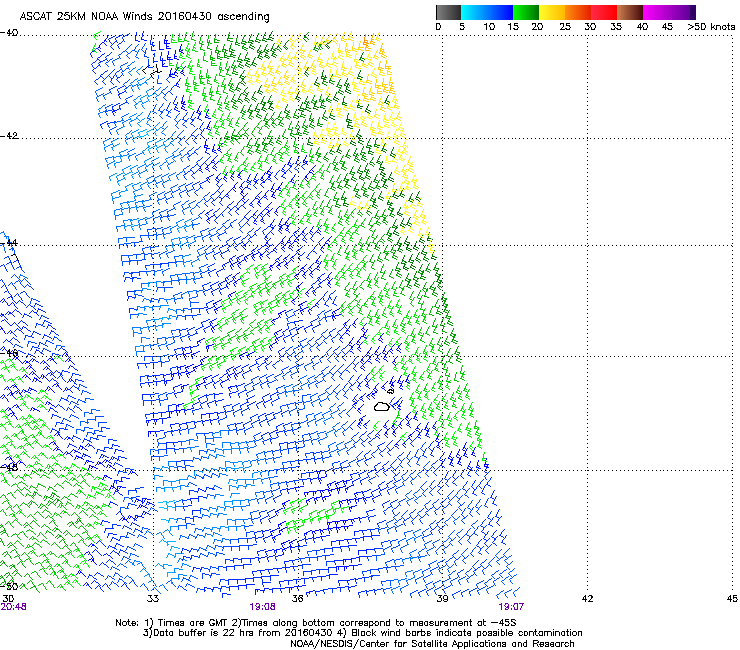The height and width of the screenshot is (650, 740).
Task: Click the 20:48 swath time label
Action: 13,607
